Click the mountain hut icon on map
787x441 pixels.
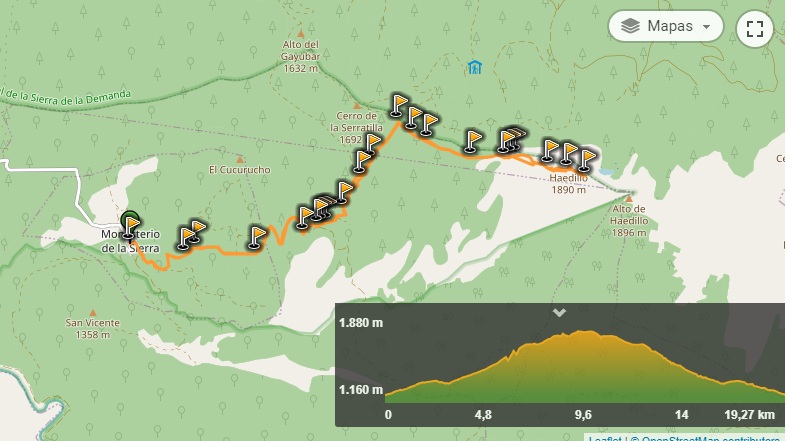pos(474,67)
